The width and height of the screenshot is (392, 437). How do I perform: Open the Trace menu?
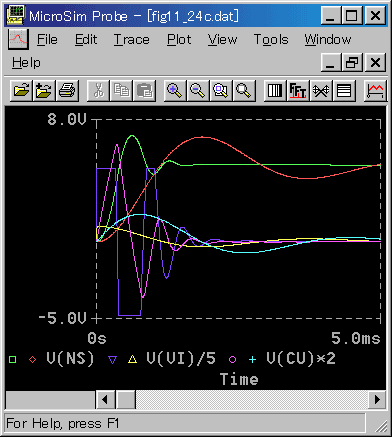click(x=132, y=40)
